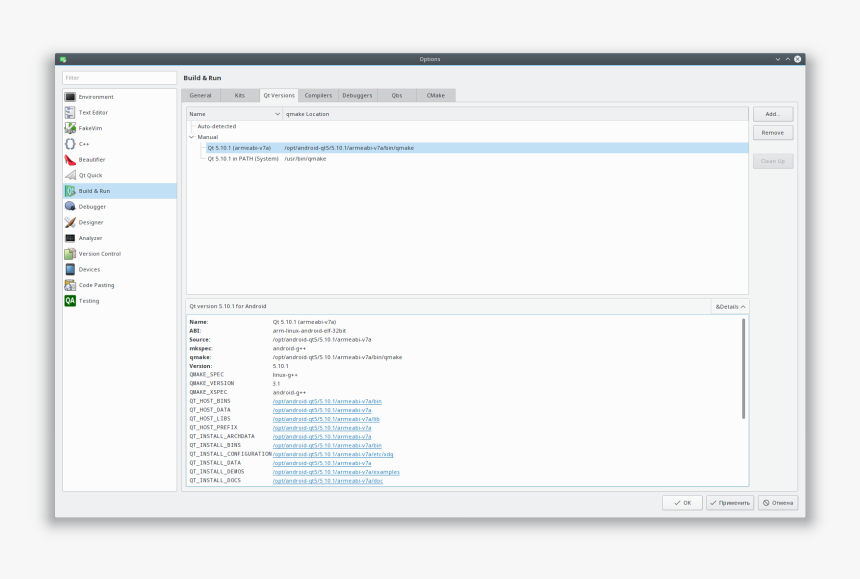
Task: Open the QT_HOST_PREFIX path link
Action: tap(322, 428)
